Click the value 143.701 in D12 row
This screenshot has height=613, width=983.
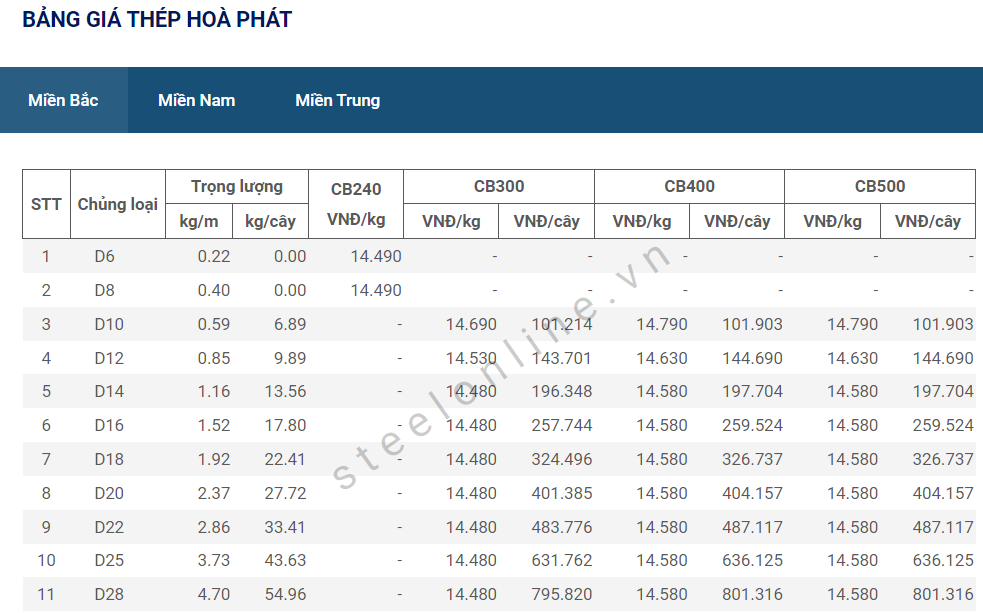point(562,358)
